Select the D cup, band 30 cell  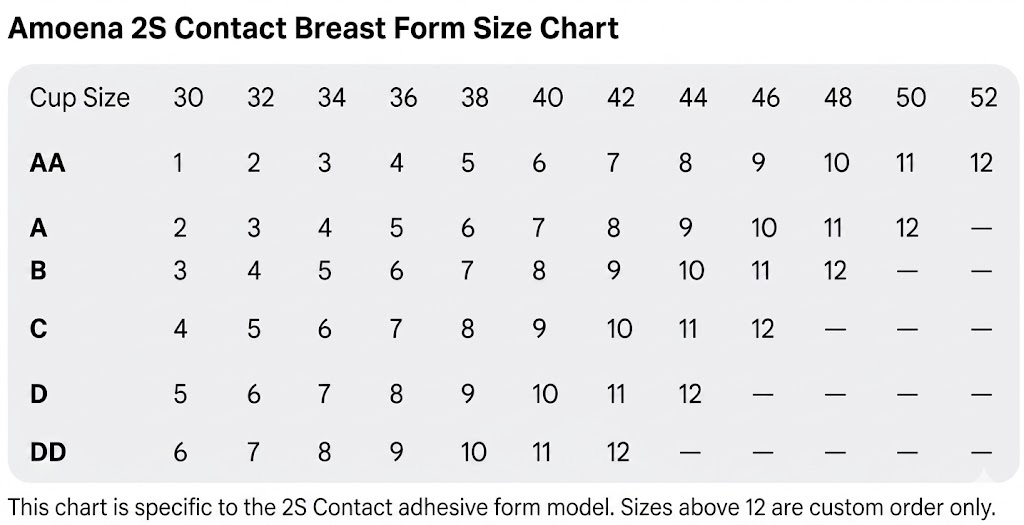(180, 393)
